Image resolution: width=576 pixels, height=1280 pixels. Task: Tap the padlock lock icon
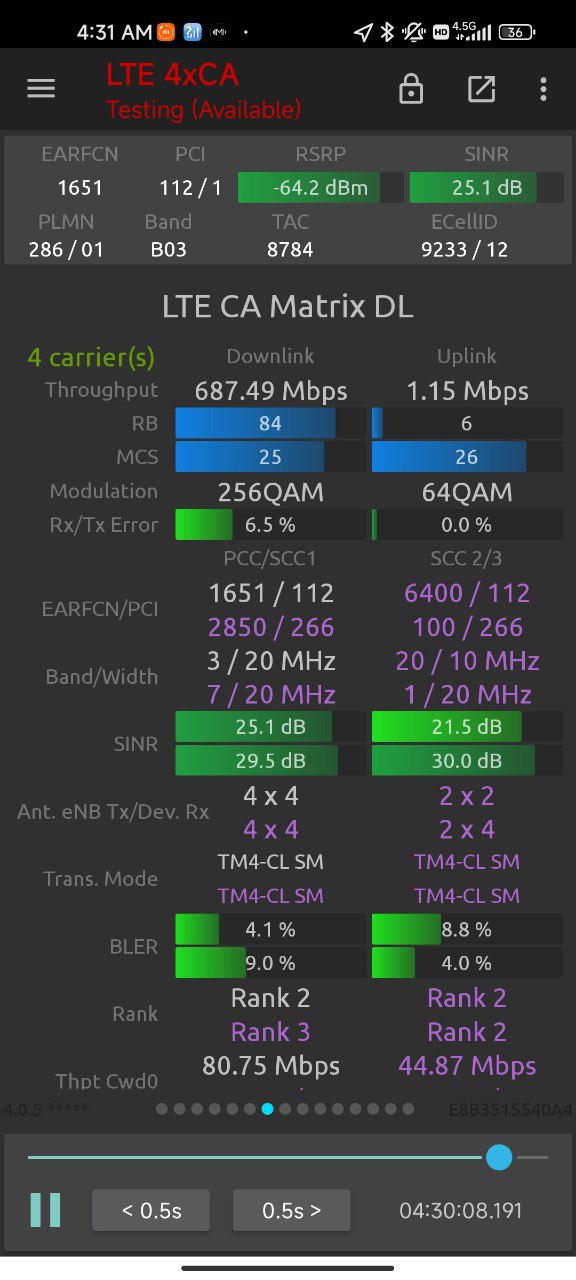411,89
